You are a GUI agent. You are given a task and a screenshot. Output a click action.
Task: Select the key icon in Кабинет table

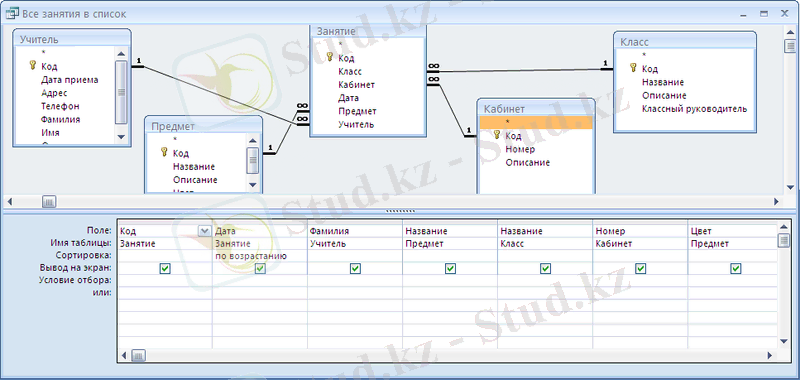[x=497, y=135]
